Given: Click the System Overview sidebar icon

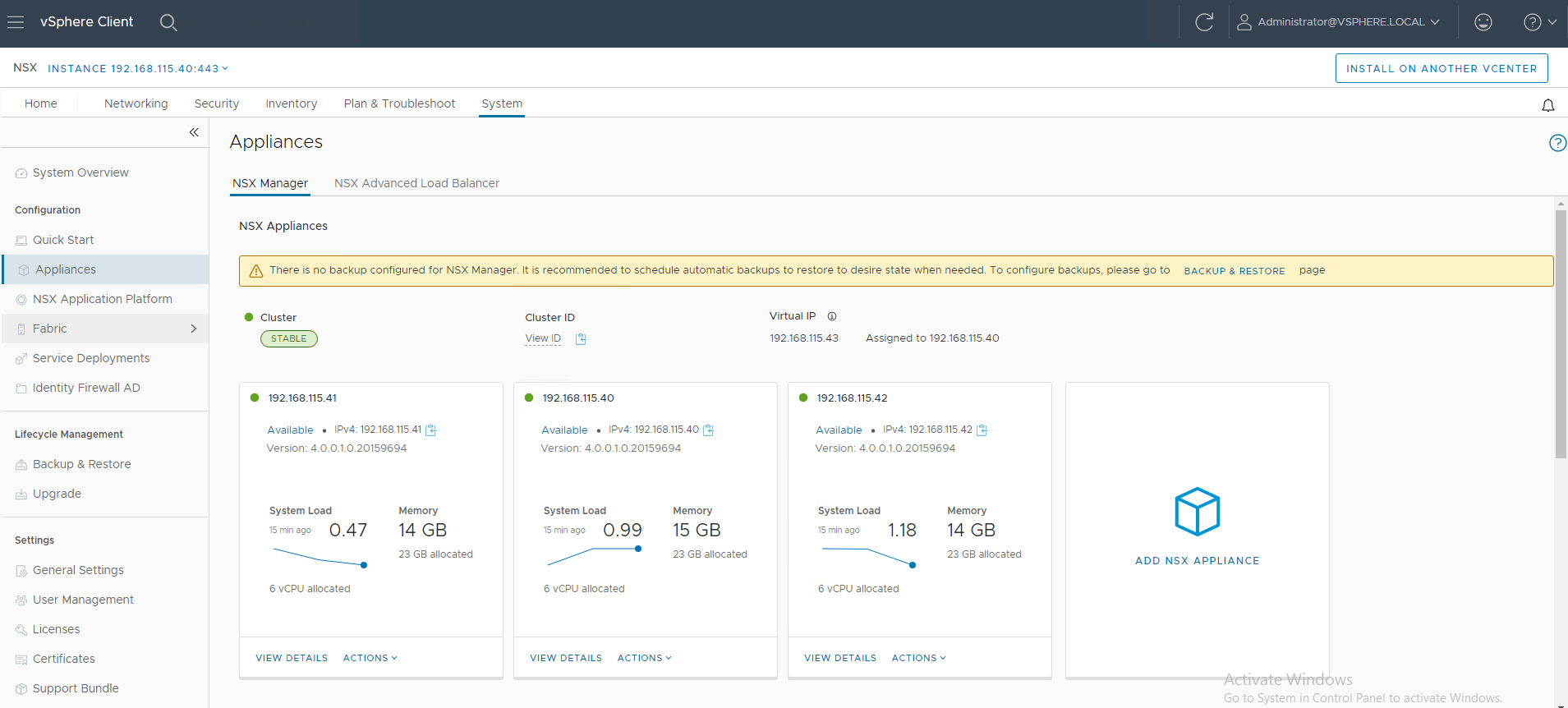Looking at the screenshot, I should 21,173.
